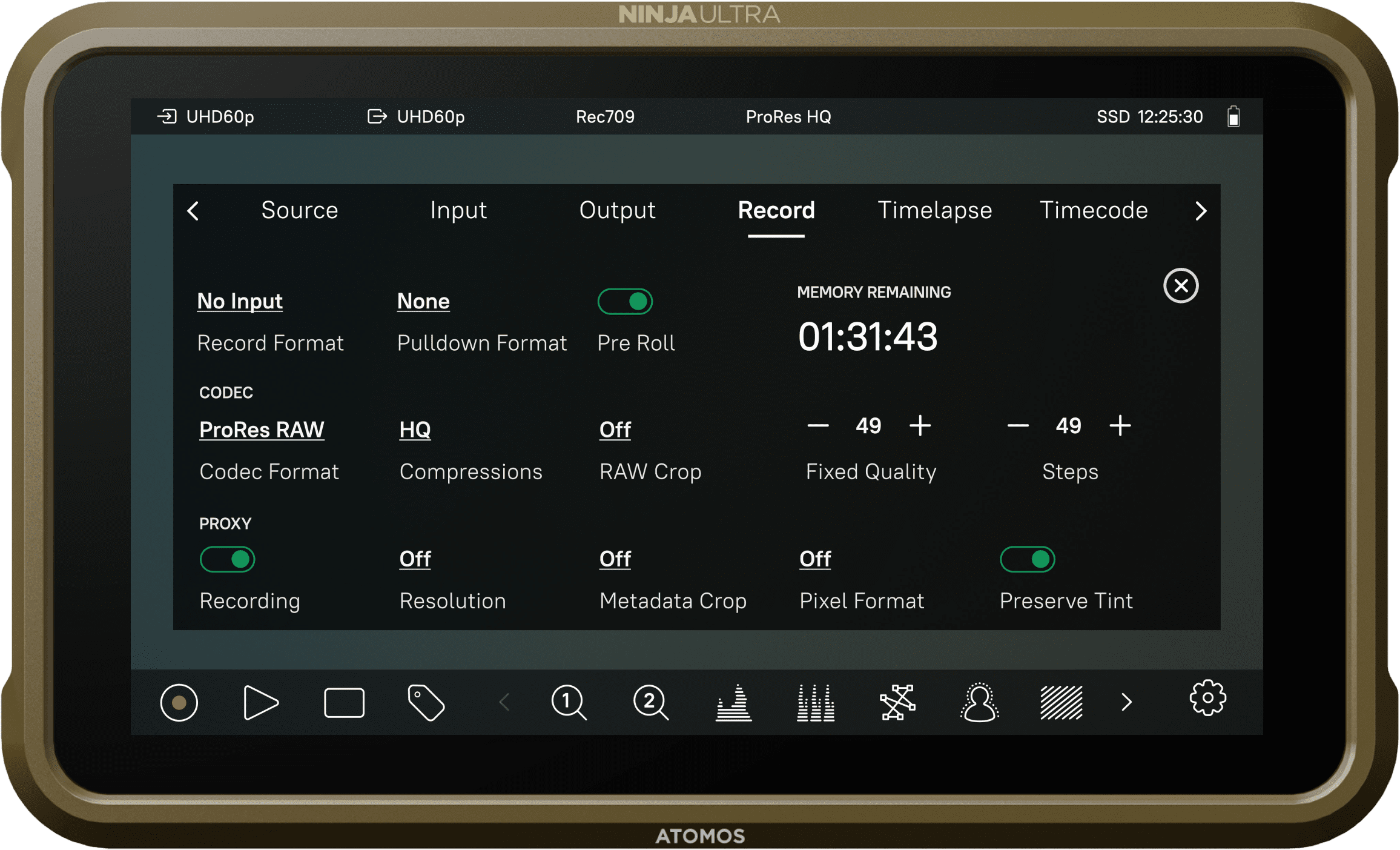
Task: Select the Record tab
Action: (x=776, y=210)
